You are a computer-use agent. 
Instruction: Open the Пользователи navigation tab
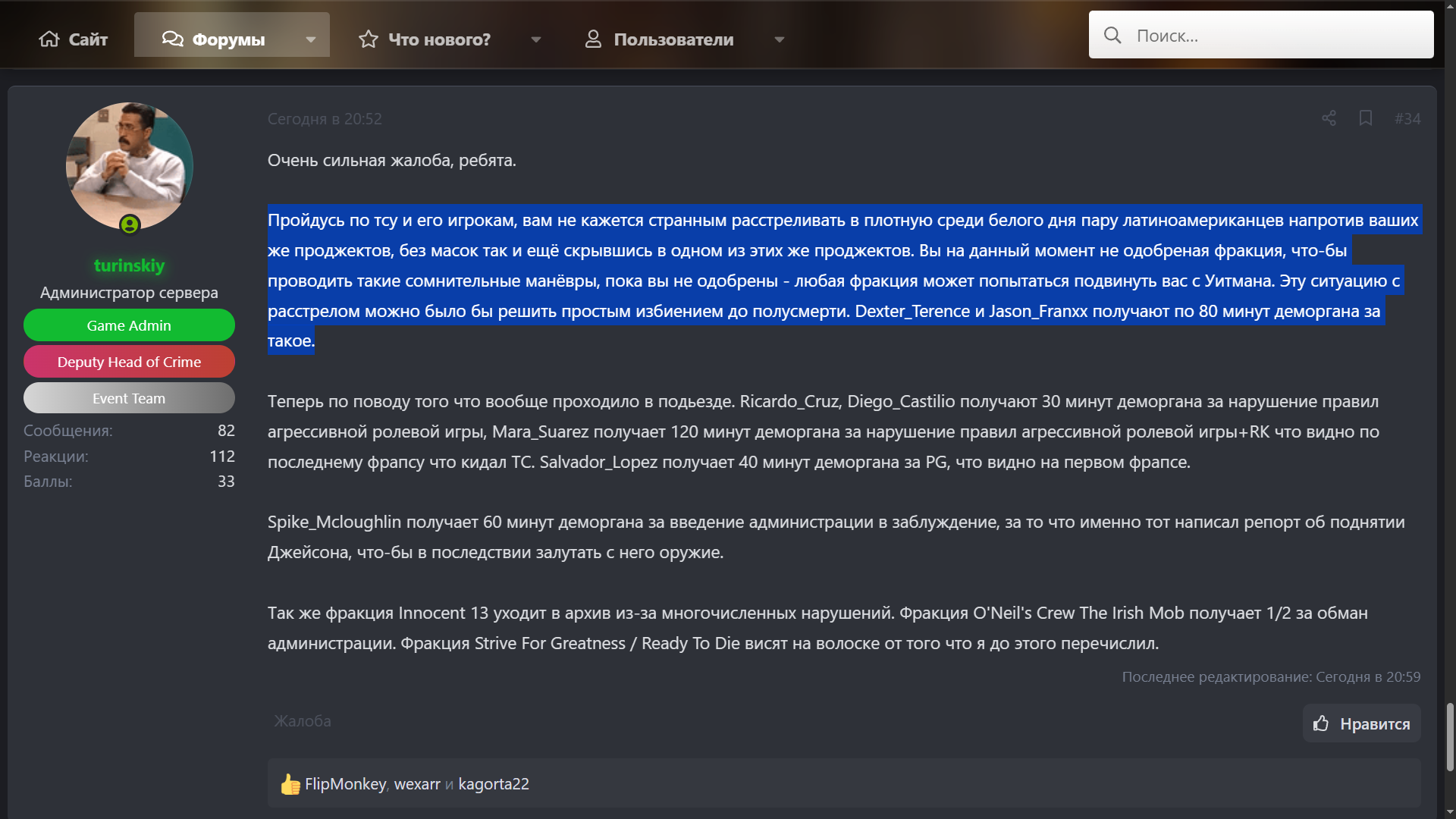673,39
